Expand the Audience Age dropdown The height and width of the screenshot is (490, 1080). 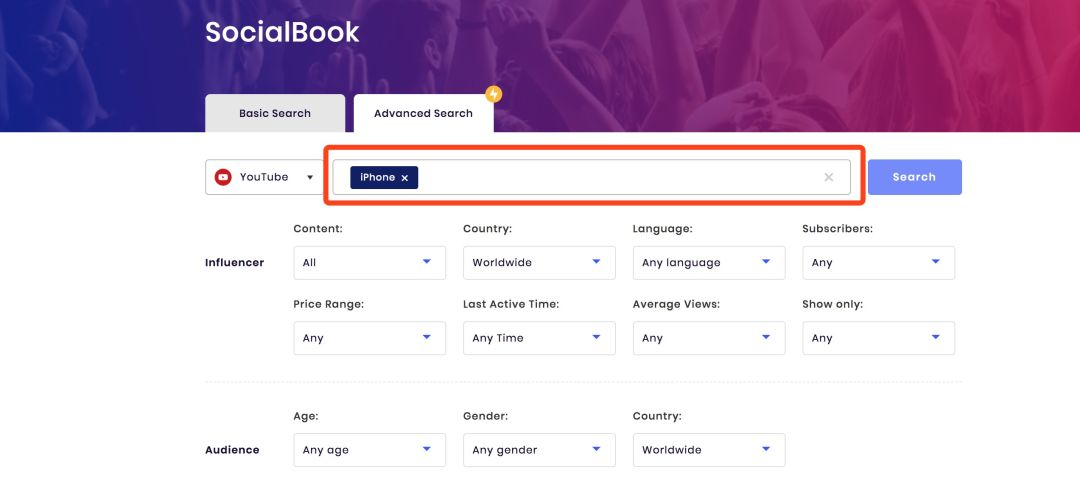coord(370,450)
